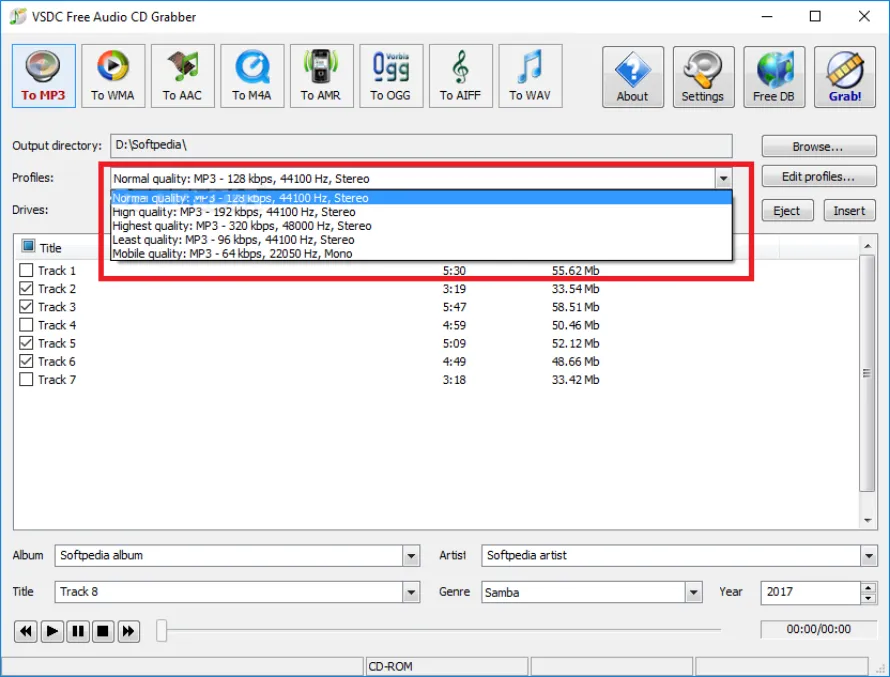Viewport: 890px width, 677px height.
Task: Uncheck the Track 2 checkbox
Action: click(x=26, y=288)
